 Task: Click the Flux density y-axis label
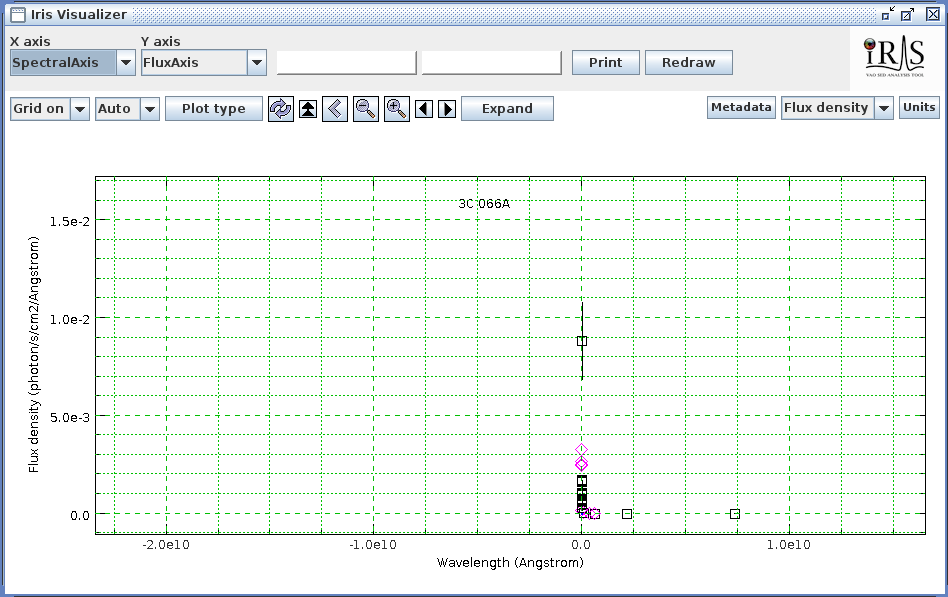34,354
